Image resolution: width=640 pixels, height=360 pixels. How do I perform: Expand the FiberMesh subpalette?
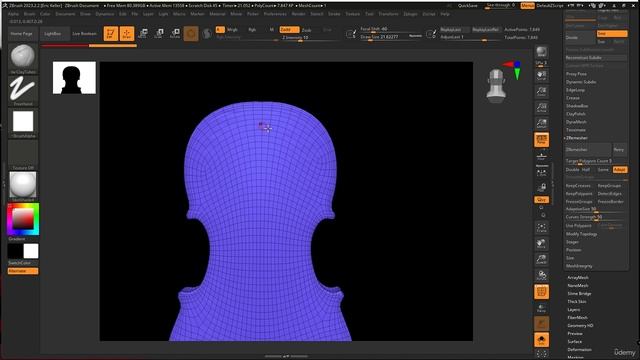(578, 318)
